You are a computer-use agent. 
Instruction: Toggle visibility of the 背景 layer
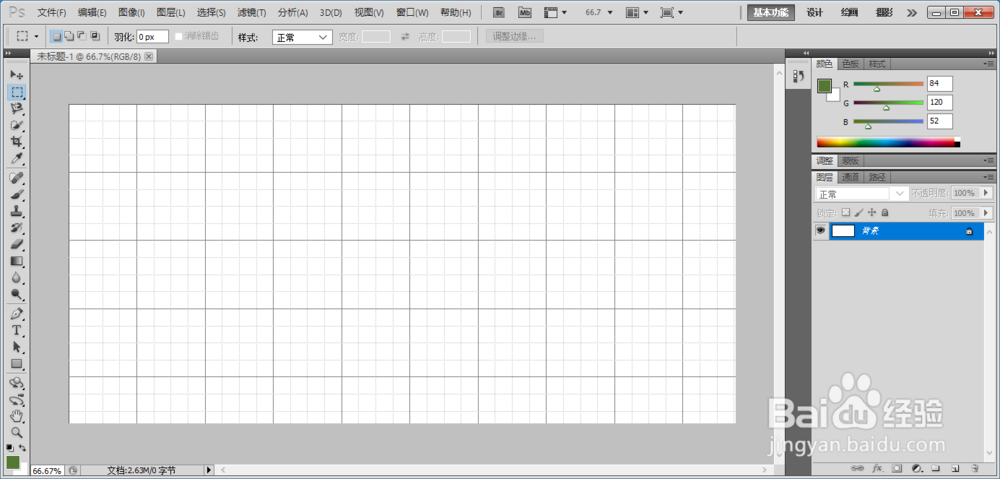(820, 231)
